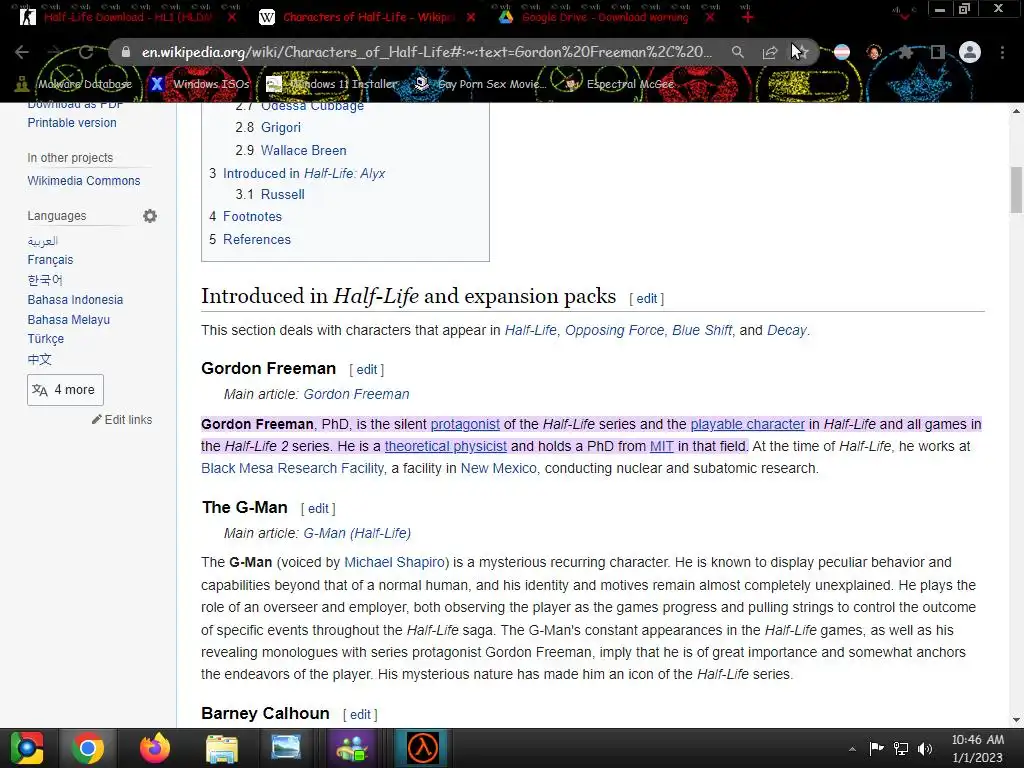Click the padlock site info icon

125,52
